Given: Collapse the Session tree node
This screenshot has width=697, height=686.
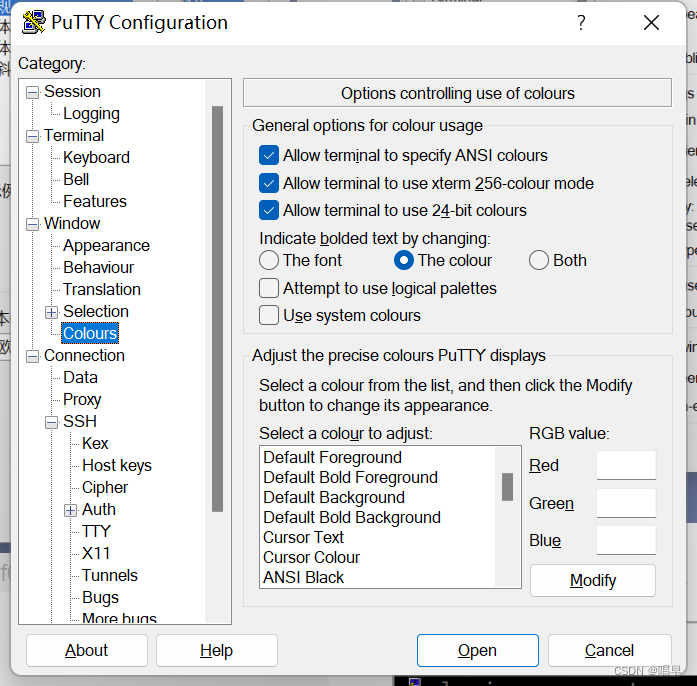Looking at the screenshot, I should 32,92.
